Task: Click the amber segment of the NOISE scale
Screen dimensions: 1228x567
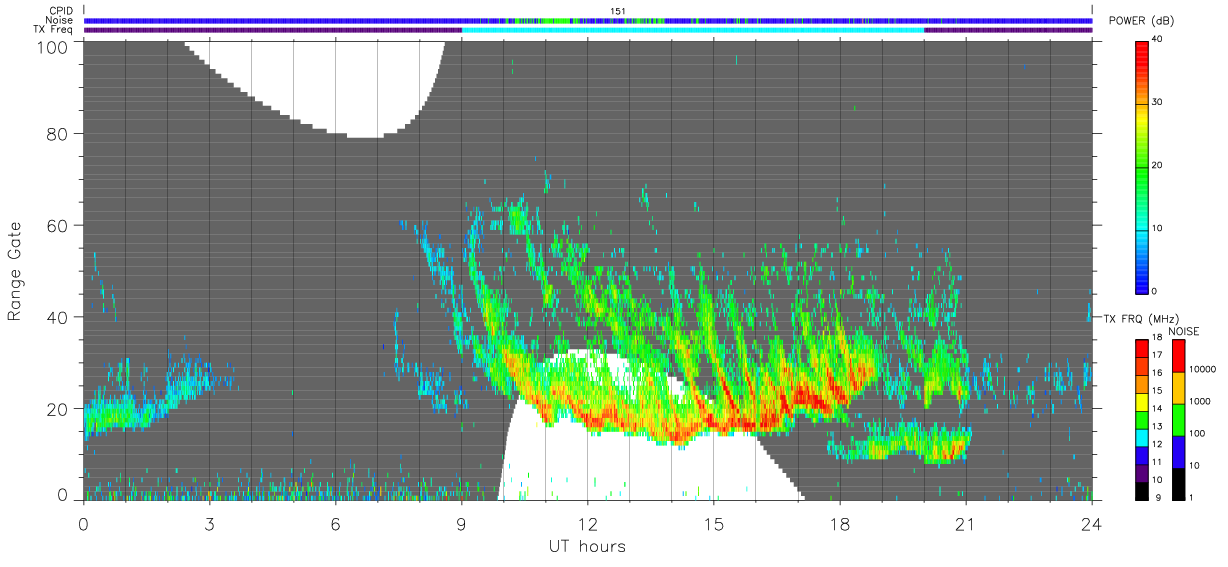Action: (x=1178, y=388)
